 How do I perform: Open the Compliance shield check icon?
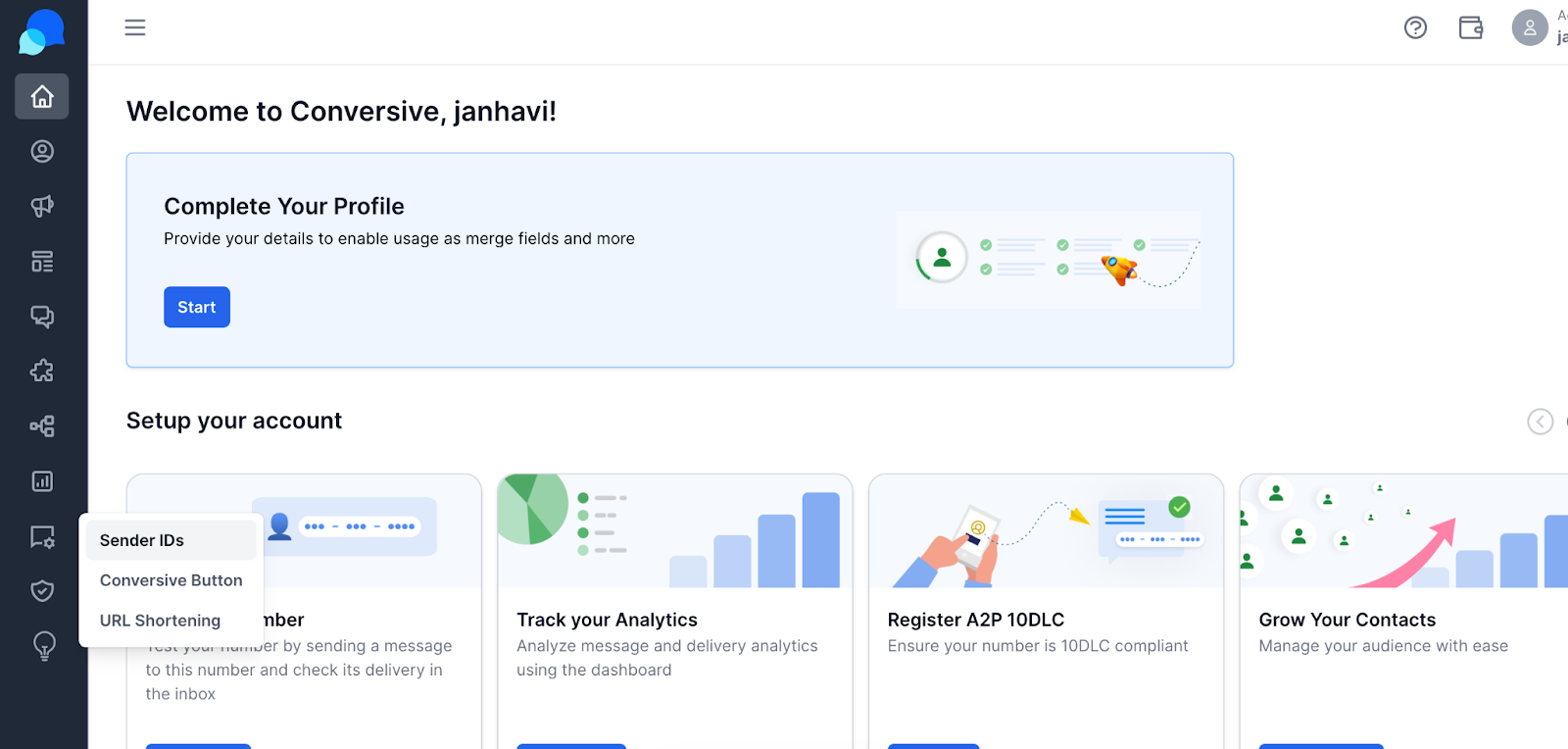click(42, 590)
